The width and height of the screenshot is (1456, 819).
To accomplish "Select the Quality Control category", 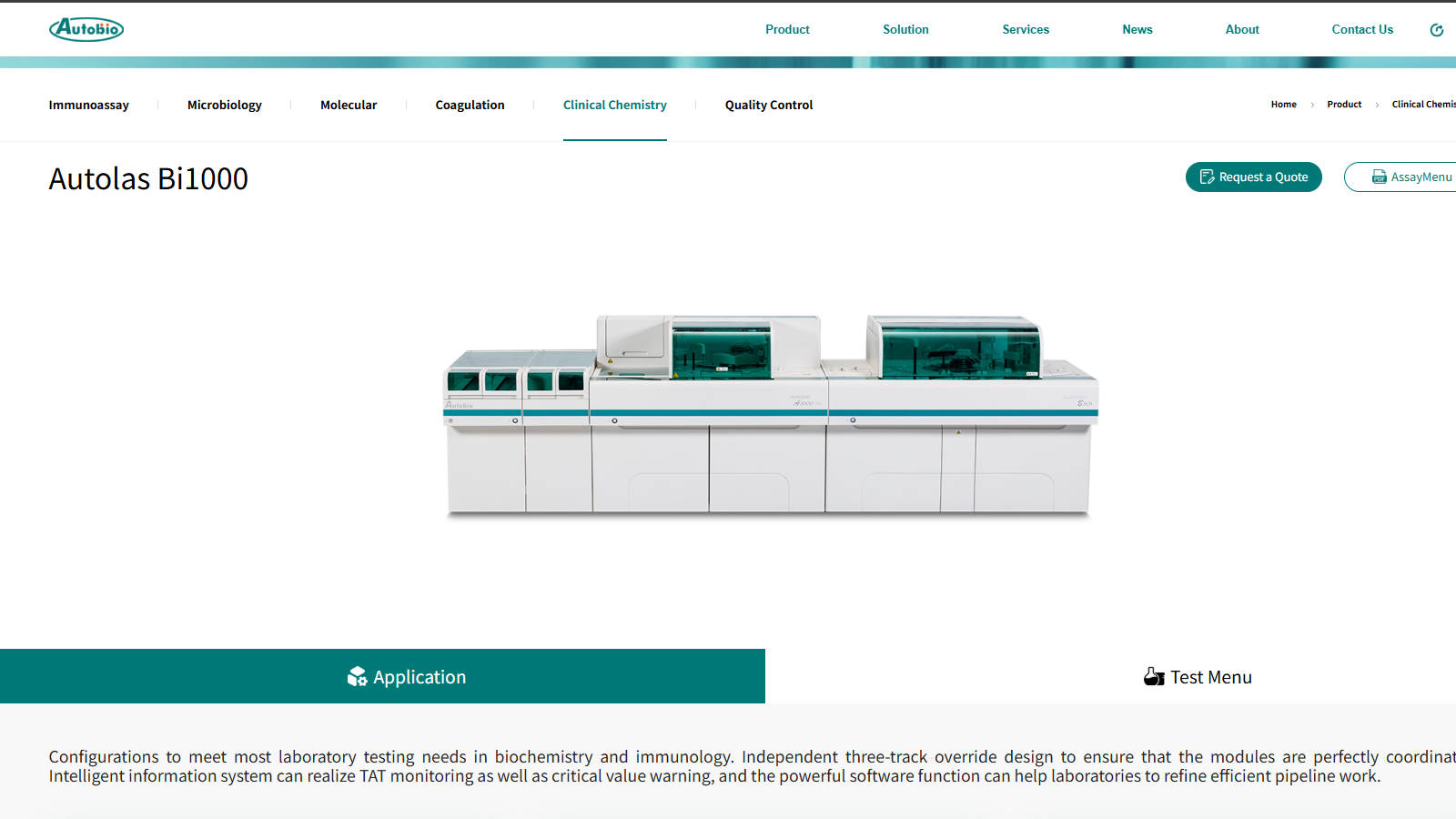I will pyautogui.click(x=769, y=105).
